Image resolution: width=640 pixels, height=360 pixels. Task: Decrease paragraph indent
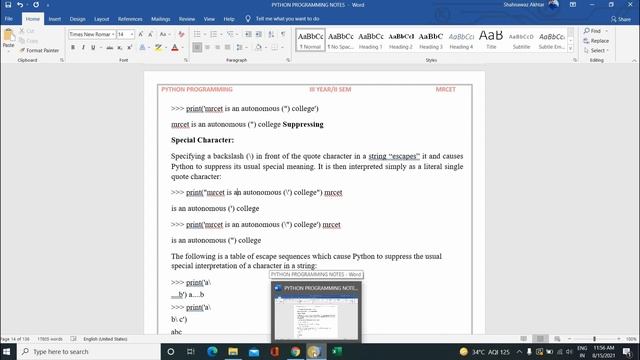pyautogui.click(x=248, y=34)
